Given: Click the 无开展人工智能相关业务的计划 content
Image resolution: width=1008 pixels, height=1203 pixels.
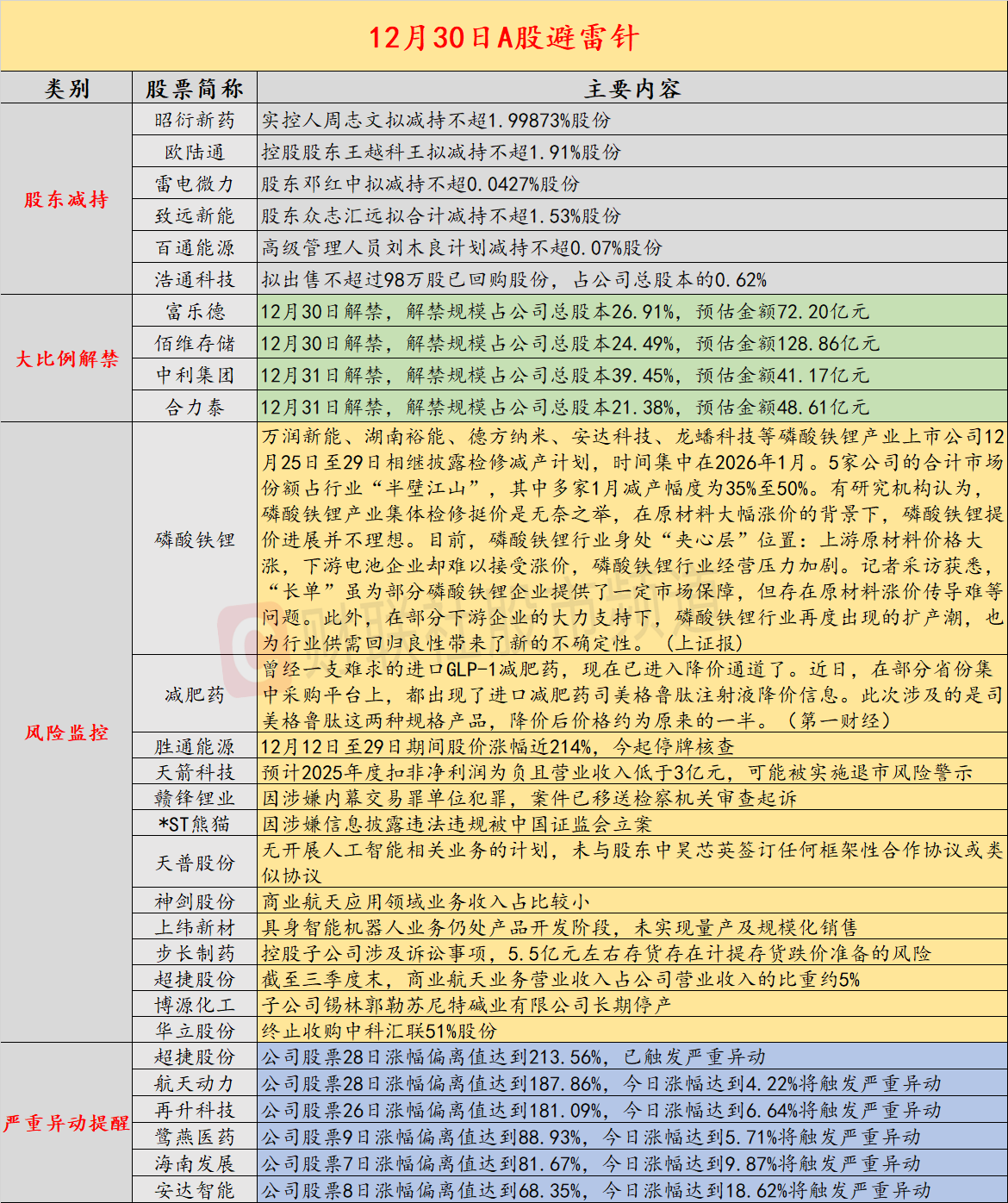Looking at the screenshot, I should click(632, 863).
